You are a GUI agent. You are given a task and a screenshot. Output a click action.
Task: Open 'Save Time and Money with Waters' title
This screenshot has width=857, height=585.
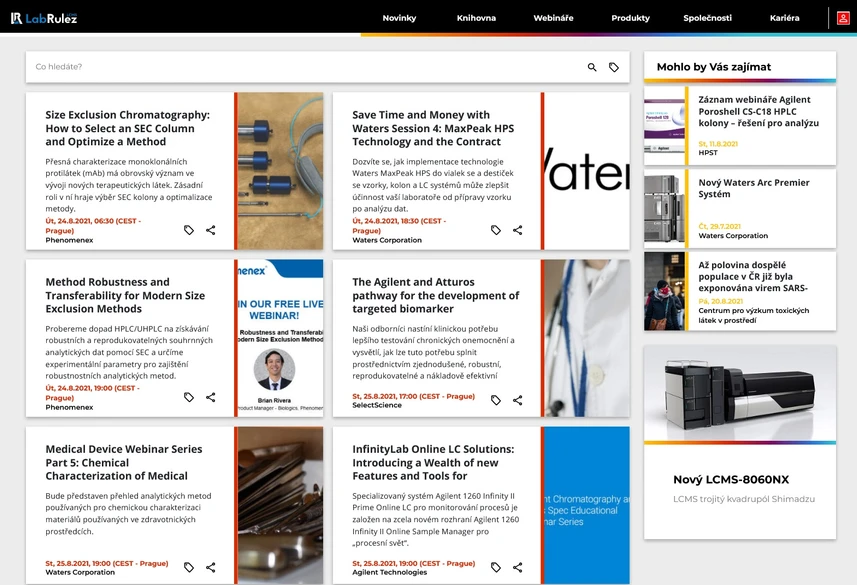[x=433, y=128]
